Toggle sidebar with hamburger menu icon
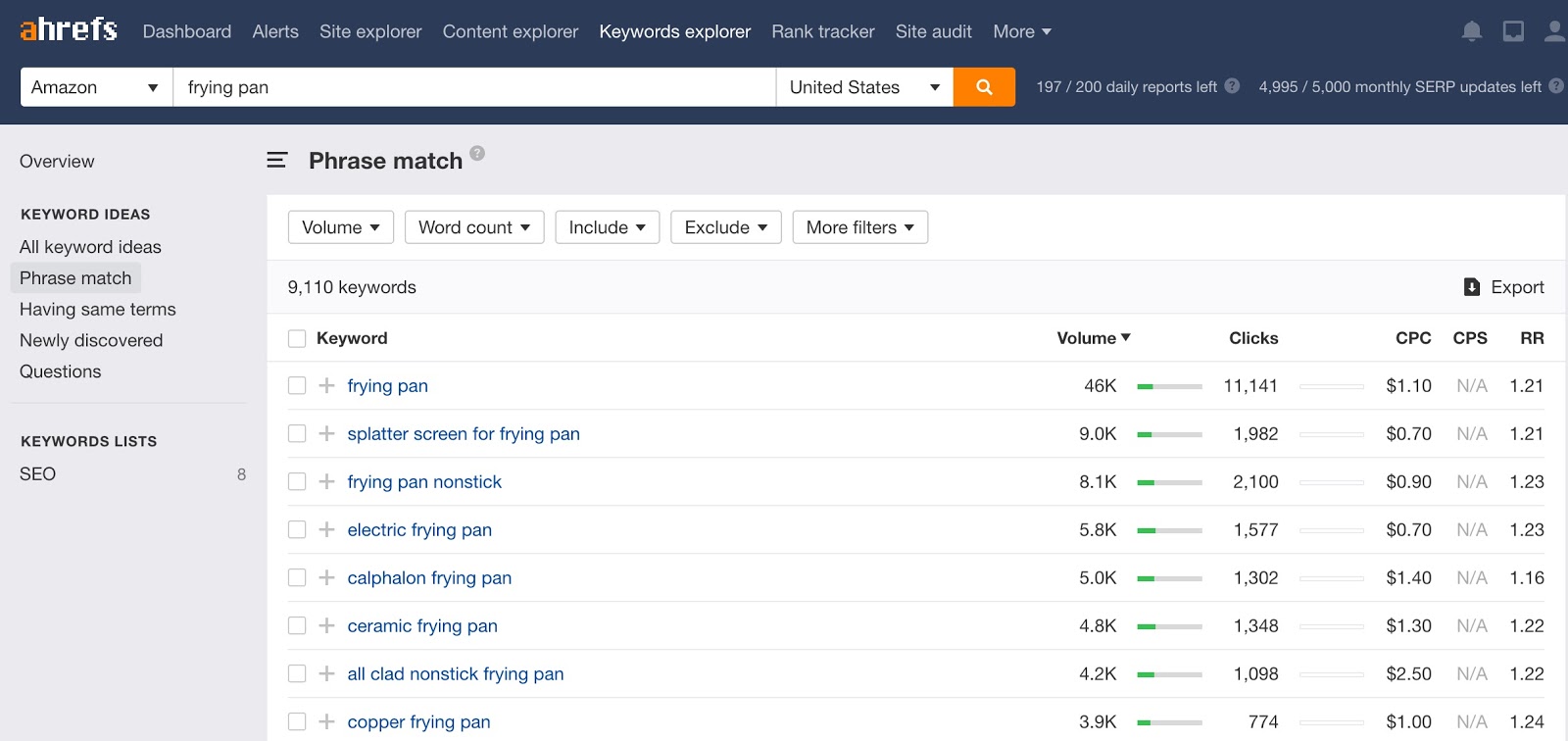Image resolution: width=1568 pixels, height=741 pixels. point(277,160)
